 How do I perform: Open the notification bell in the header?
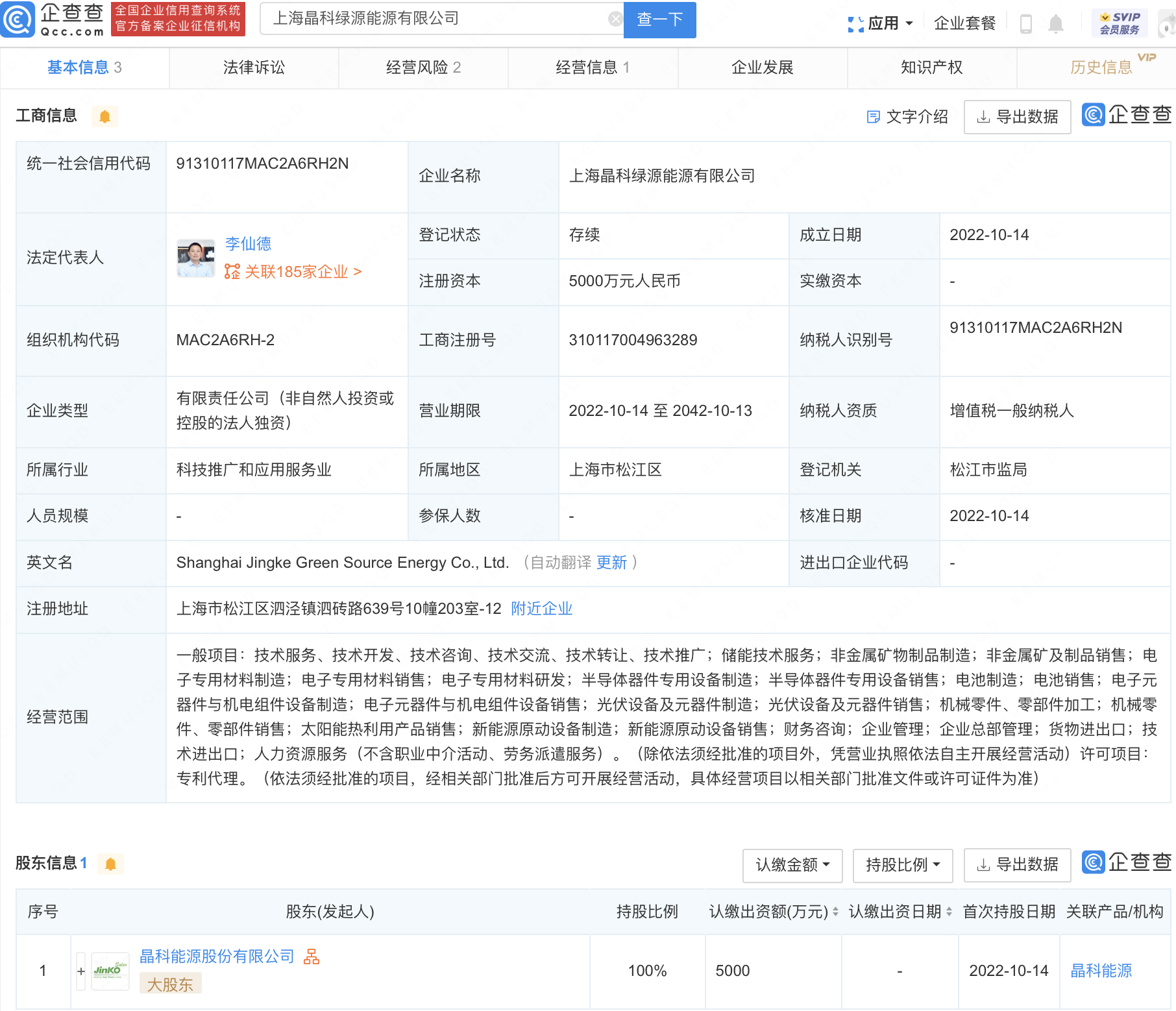coord(1056,24)
